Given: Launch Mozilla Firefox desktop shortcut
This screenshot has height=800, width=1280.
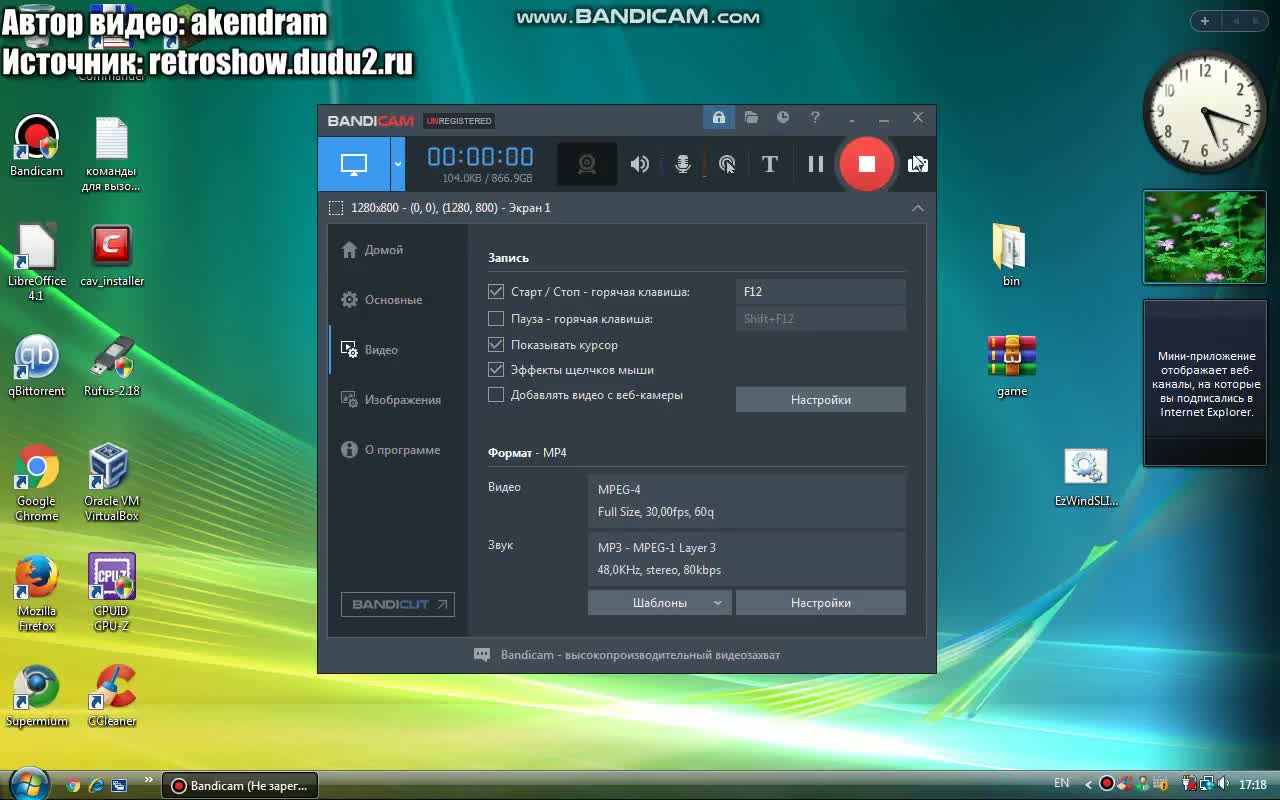Looking at the screenshot, I should click(x=37, y=594).
